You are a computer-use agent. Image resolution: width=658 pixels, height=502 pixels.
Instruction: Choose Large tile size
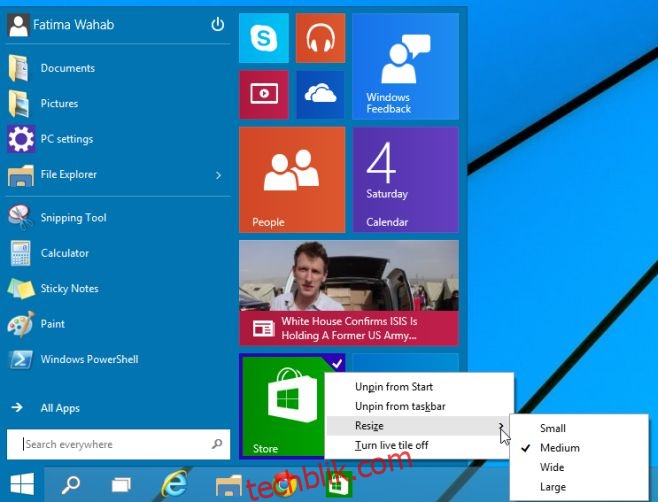click(x=579, y=487)
